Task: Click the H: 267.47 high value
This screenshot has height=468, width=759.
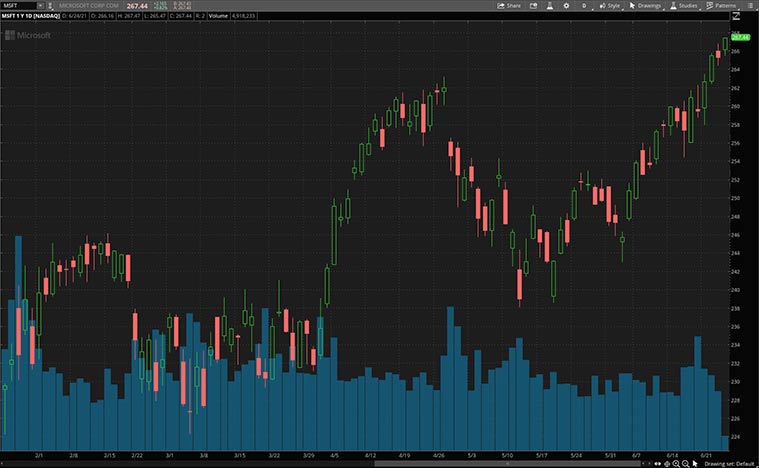Action: pyautogui.click(x=129, y=16)
